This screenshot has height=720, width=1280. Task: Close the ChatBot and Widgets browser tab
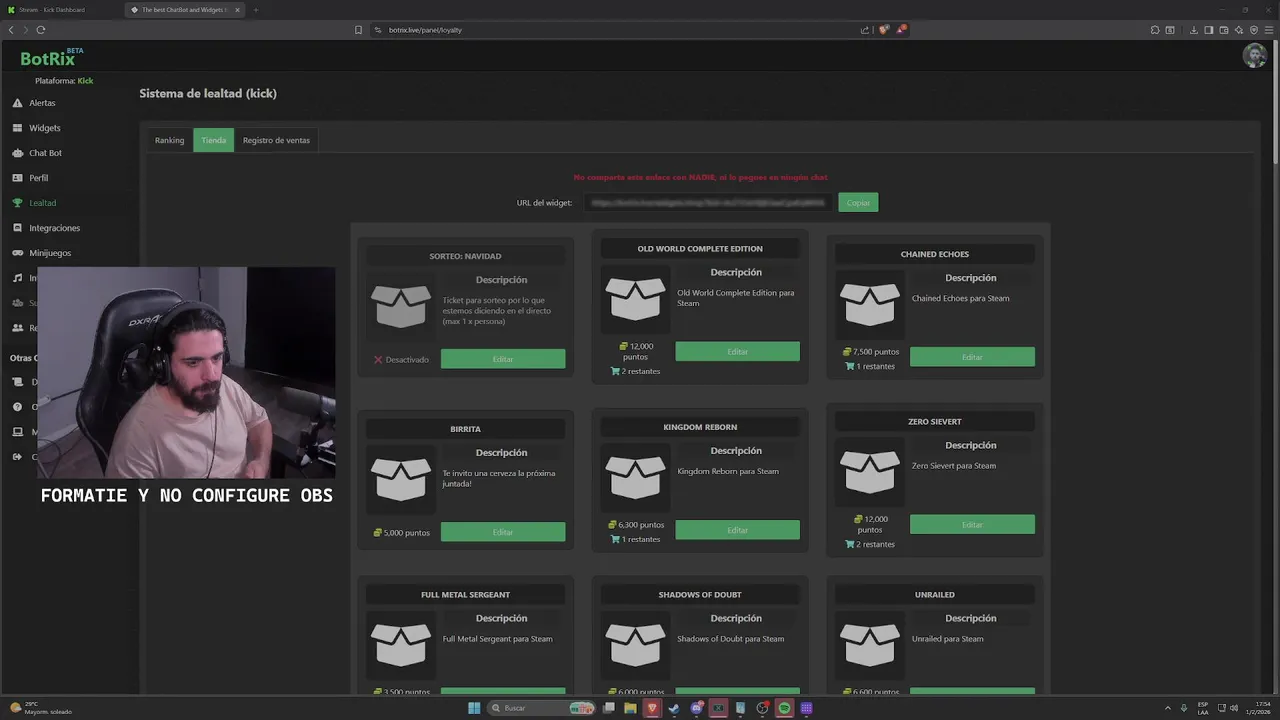click(237, 10)
